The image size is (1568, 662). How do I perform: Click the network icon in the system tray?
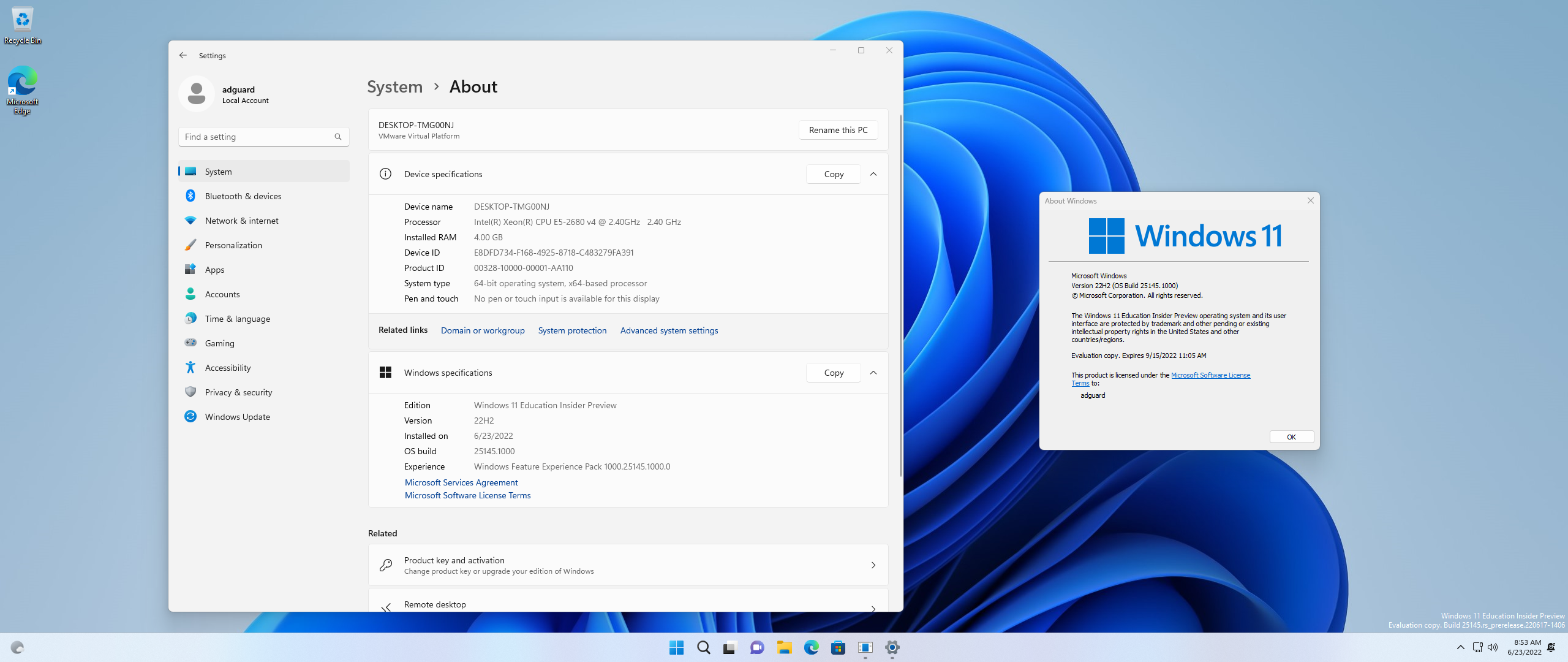click(x=1477, y=647)
